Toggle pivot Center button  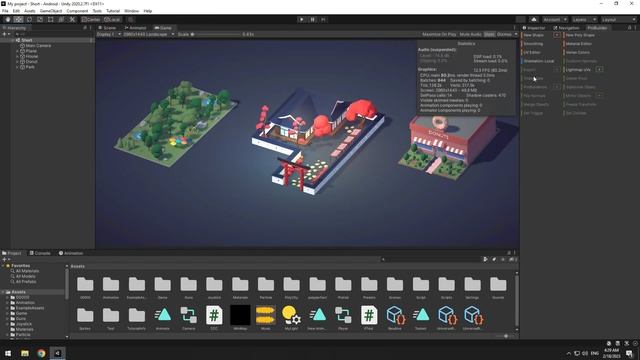coord(91,20)
